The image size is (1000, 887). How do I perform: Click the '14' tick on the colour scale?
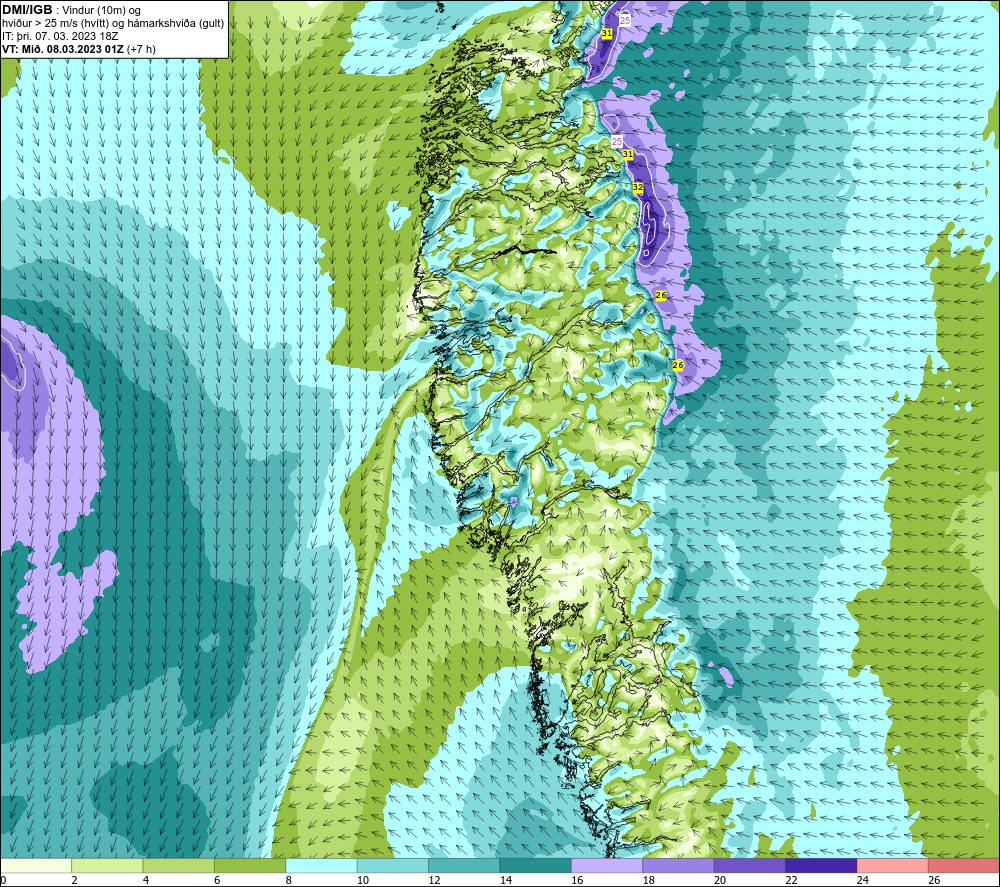coord(506,880)
